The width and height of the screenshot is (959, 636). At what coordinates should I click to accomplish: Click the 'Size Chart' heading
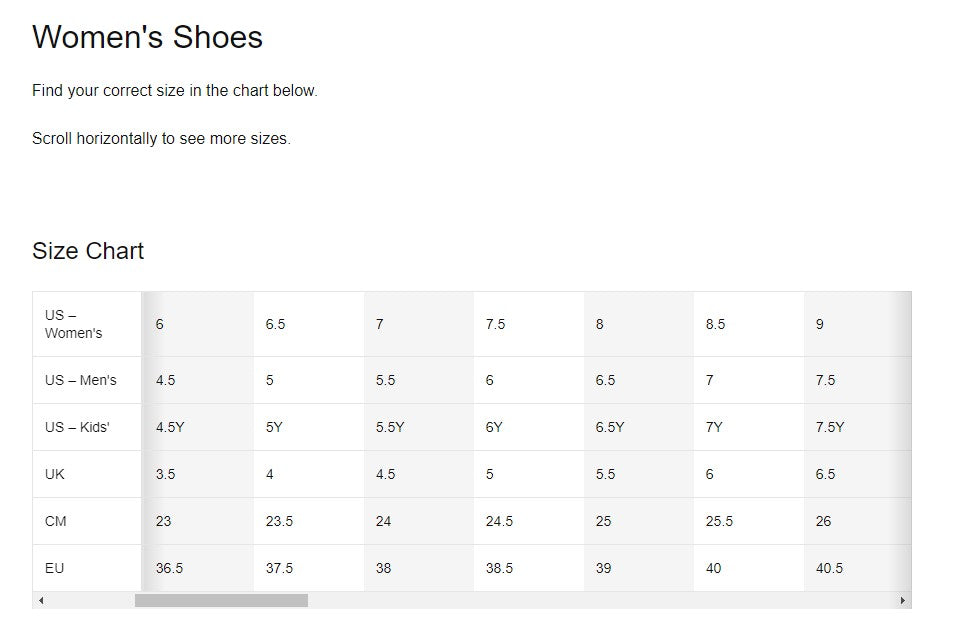89,250
